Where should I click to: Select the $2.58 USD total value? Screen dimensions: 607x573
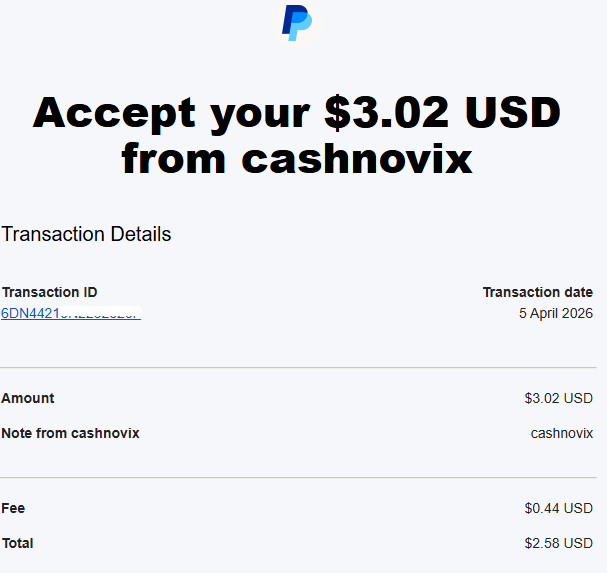coord(559,543)
